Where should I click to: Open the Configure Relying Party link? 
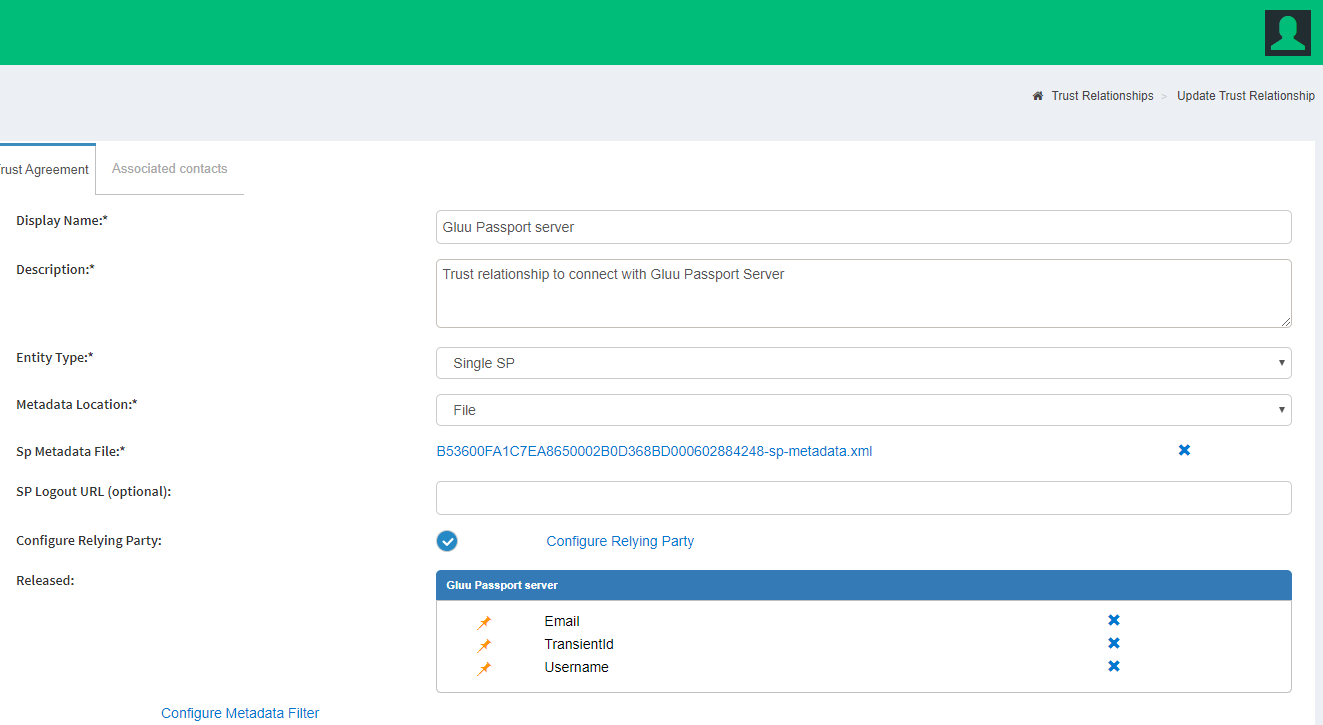tap(620, 541)
